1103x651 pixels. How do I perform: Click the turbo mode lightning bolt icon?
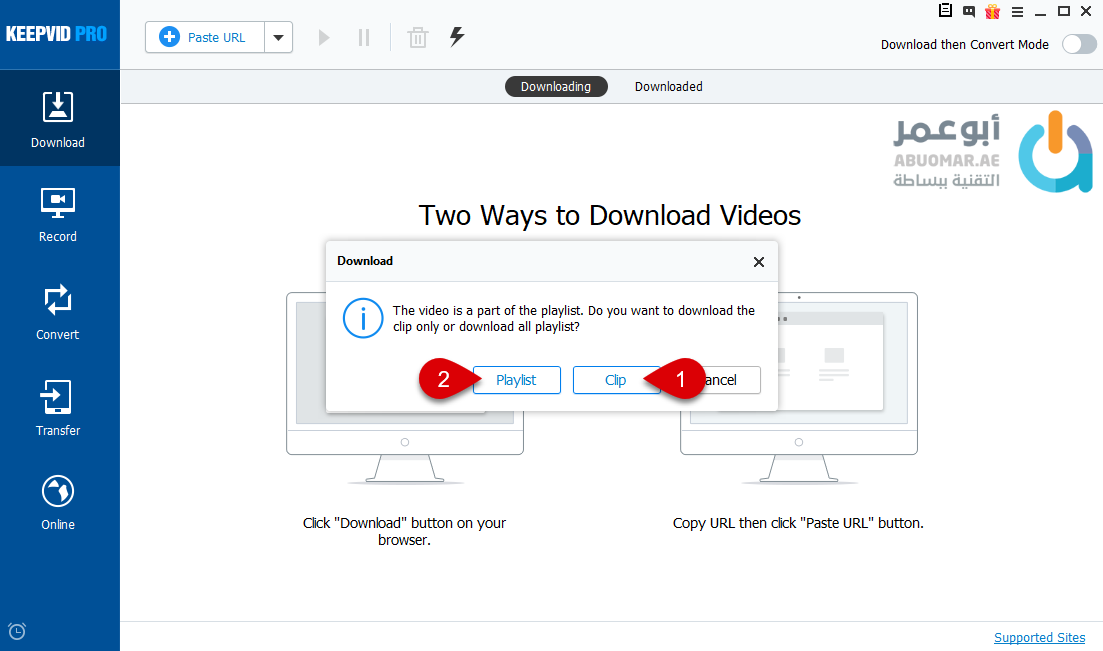(x=457, y=38)
